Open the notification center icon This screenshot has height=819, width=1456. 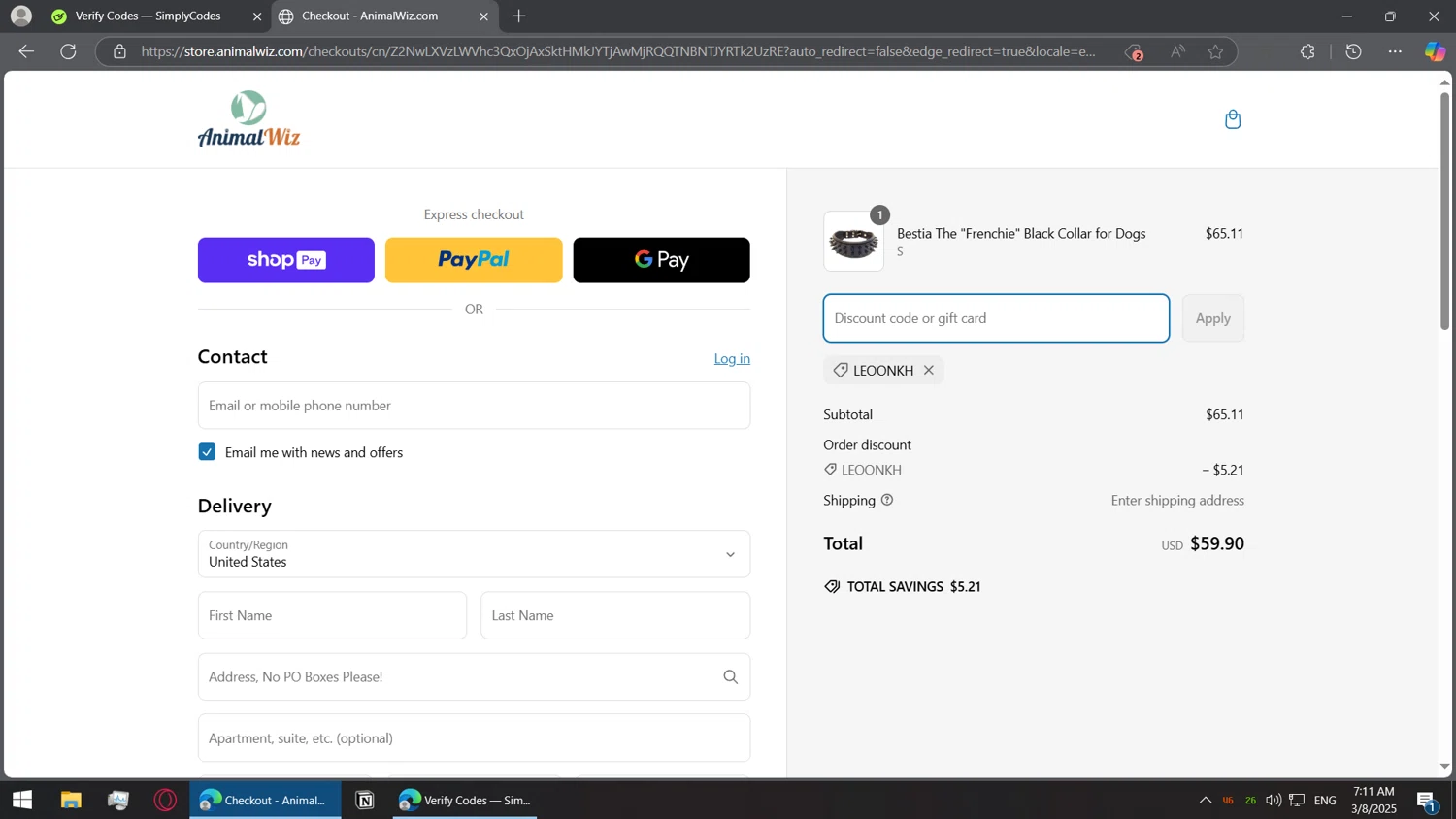[x=1426, y=801]
